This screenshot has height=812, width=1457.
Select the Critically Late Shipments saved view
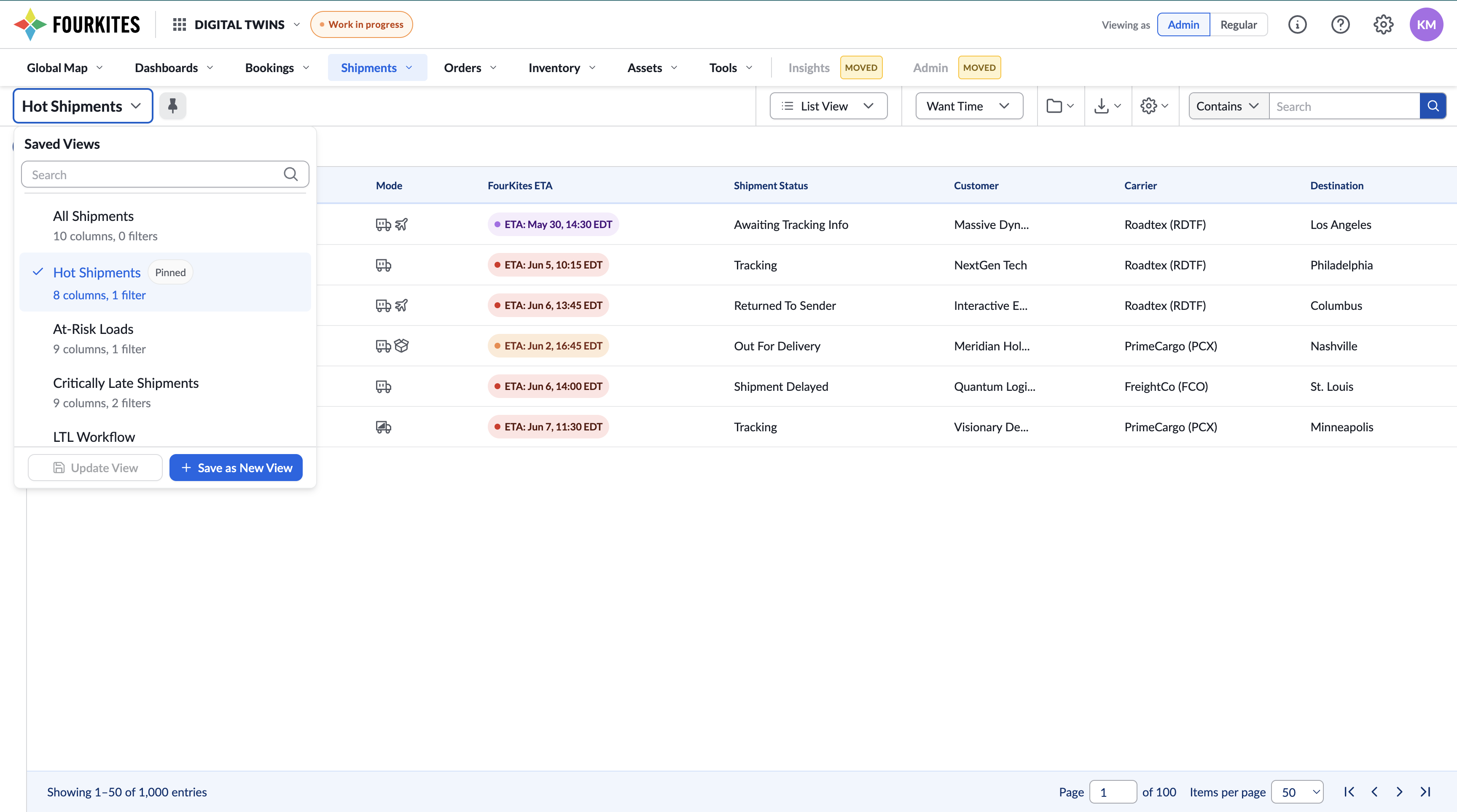(165, 393)
